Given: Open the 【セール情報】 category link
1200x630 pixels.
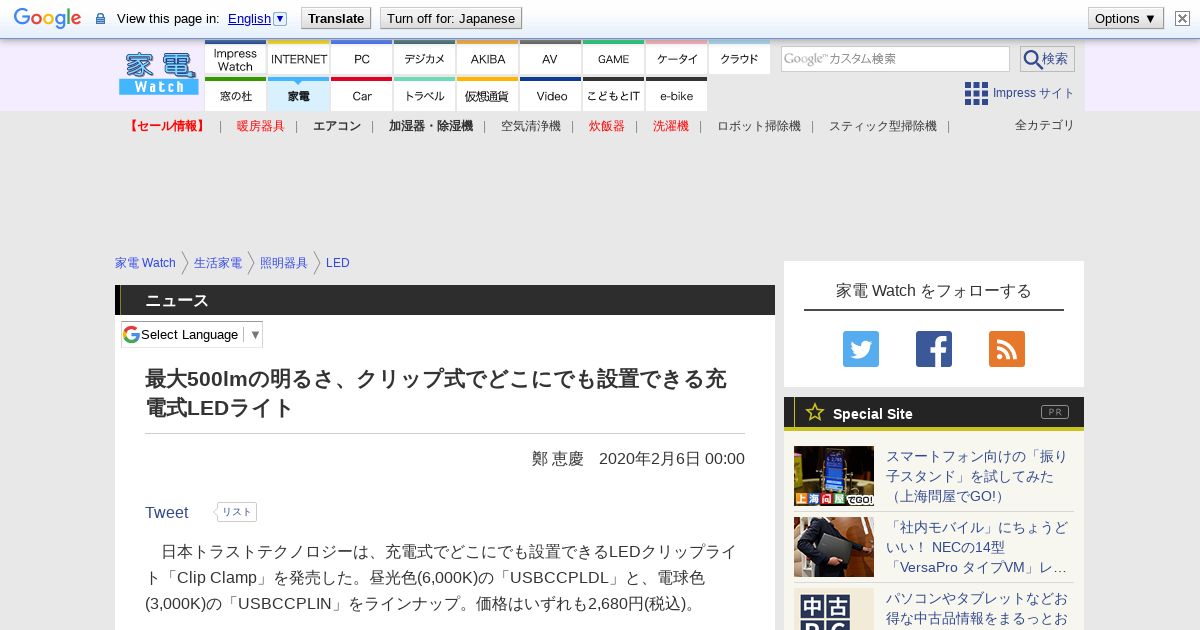Looking at the screenshot, I should (x=166, y=126).
